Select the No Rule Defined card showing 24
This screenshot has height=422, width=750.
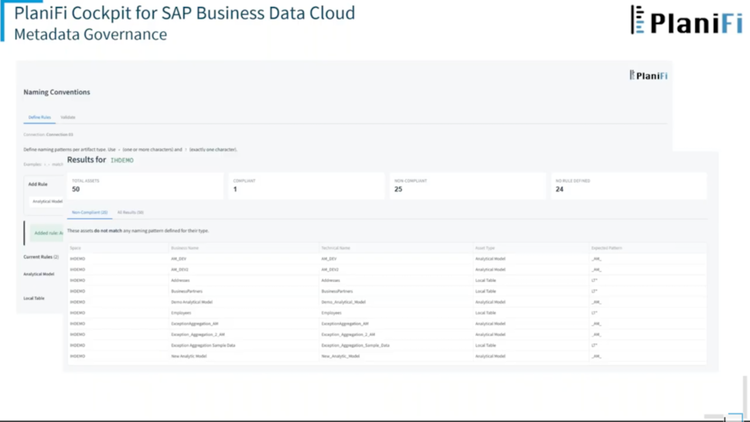pyautogui.click(x=629, y=186)
